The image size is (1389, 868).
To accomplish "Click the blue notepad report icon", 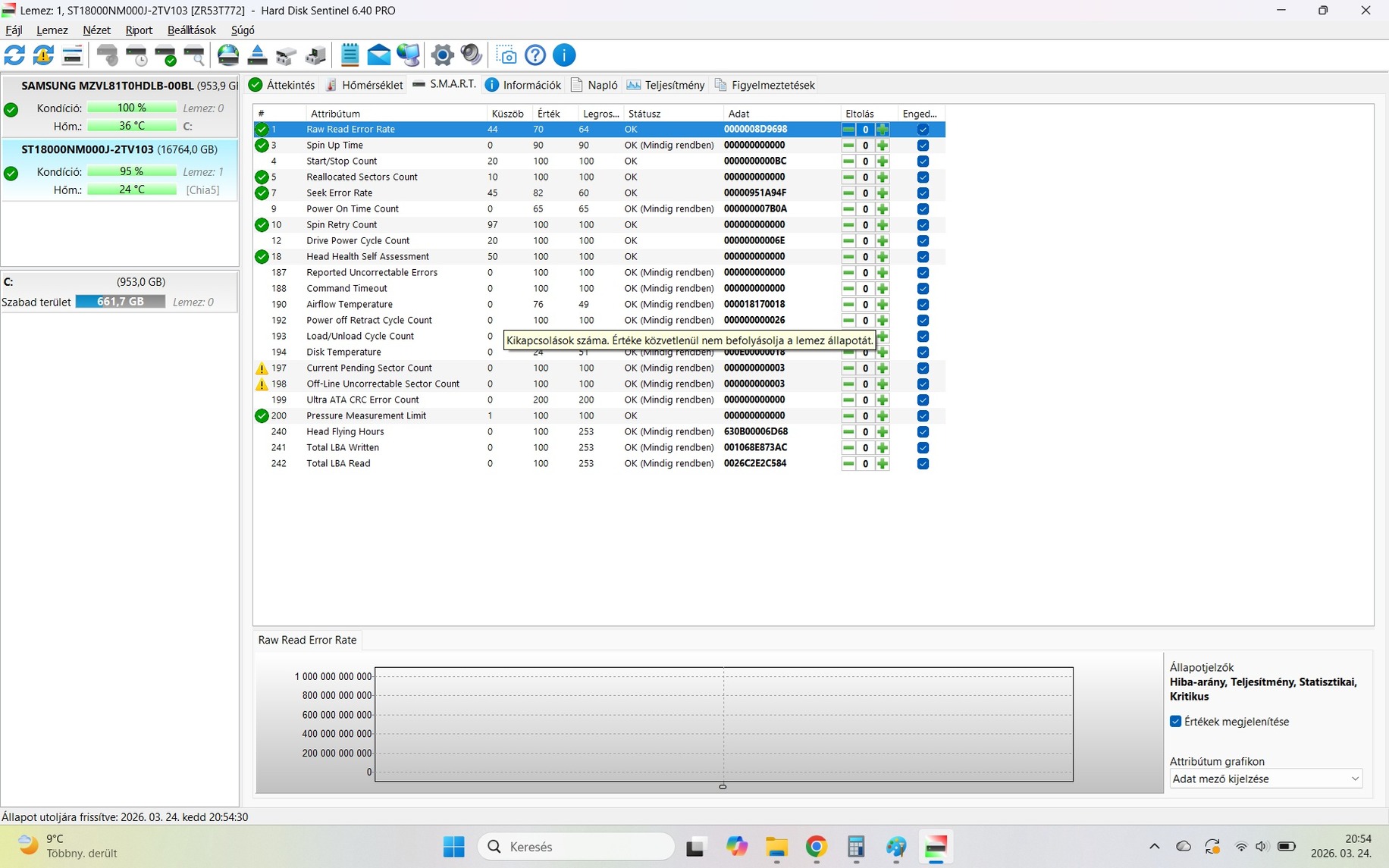I will (350, 55).
